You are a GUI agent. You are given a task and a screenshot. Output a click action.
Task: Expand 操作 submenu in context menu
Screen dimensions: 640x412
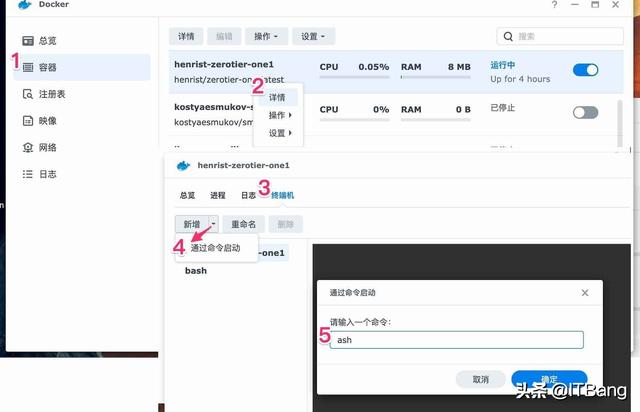click(x=280, y=115)
